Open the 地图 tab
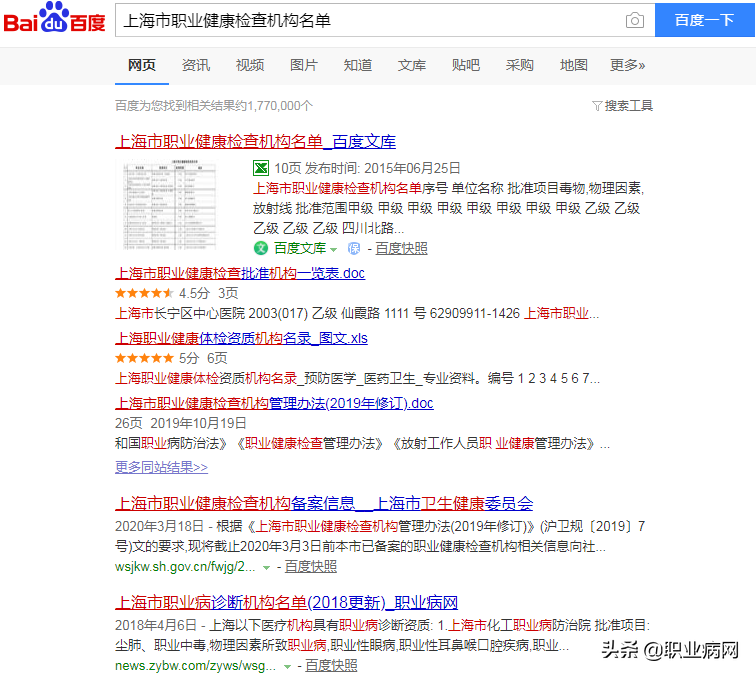Screen dimensions: 756x676 [574, 65]
